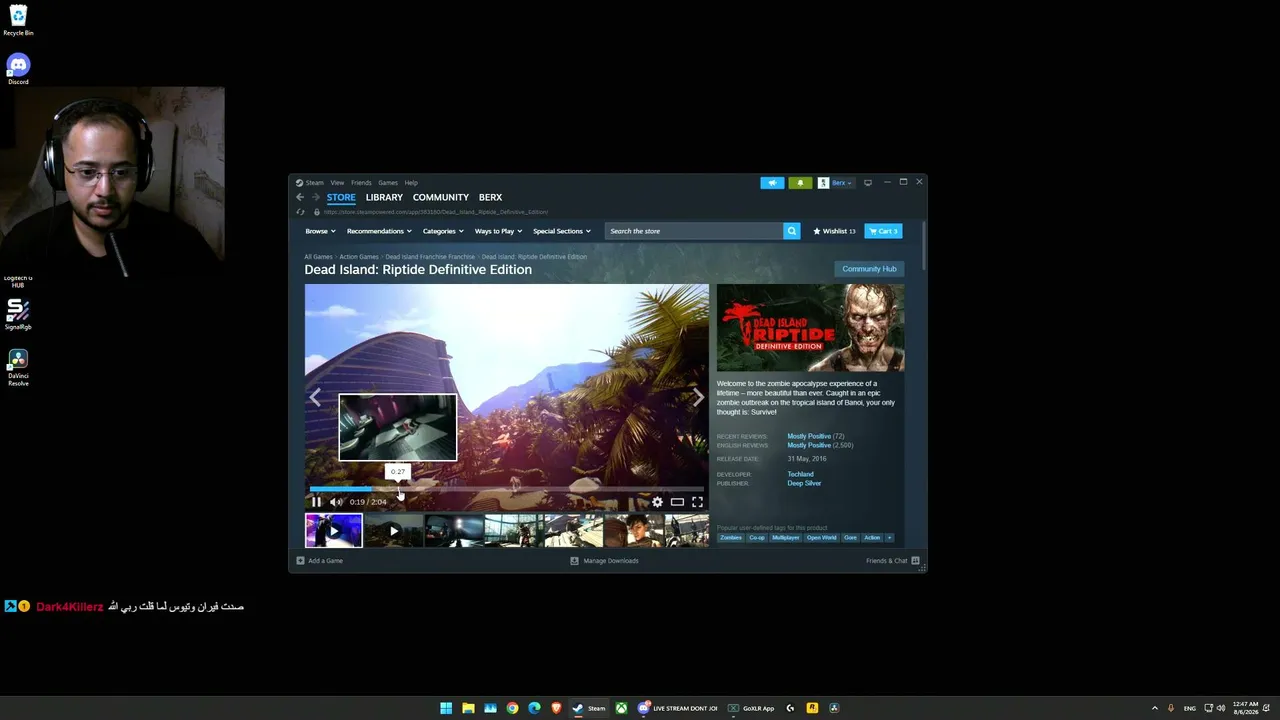1280x720 pixels.
Task: Switch trailer to theater mode
Action: (677, 502)
